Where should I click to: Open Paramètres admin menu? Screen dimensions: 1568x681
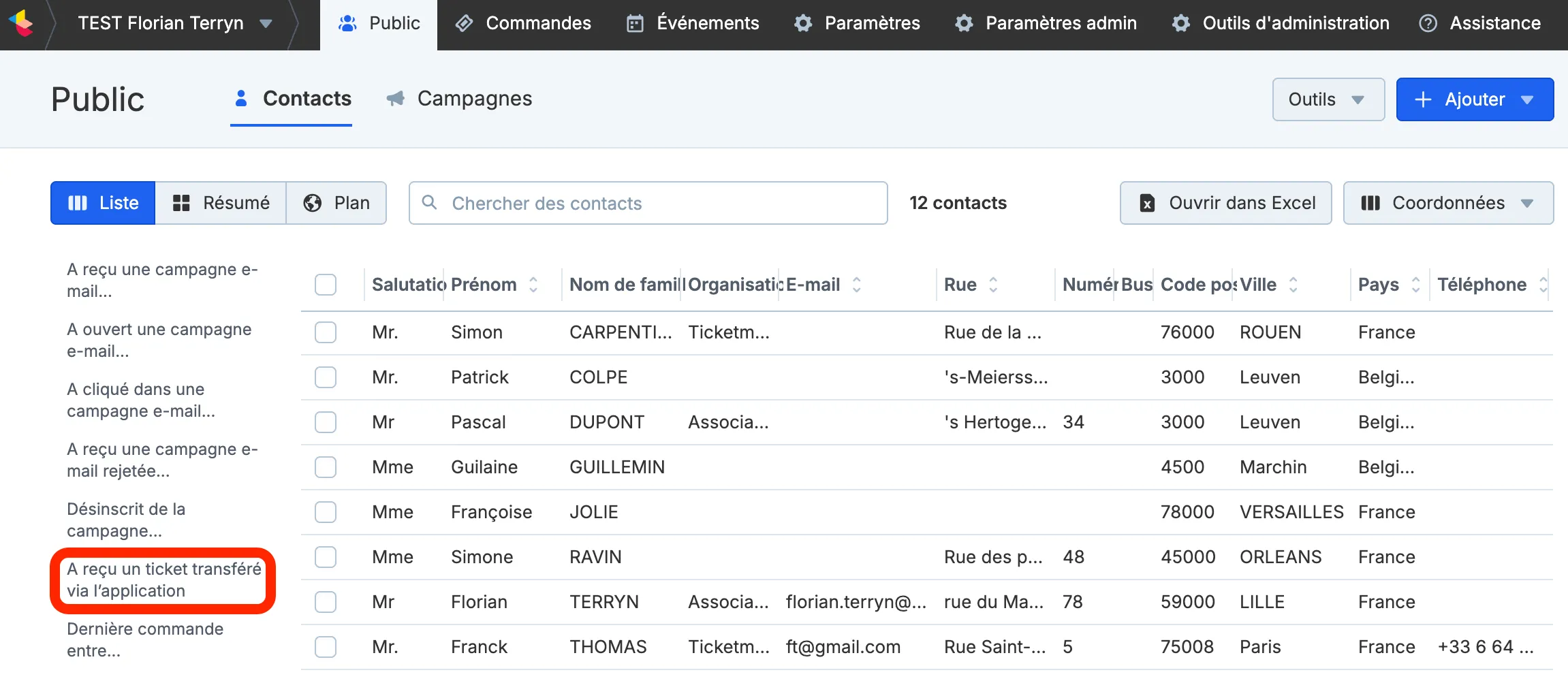click(x=1046, y=23)
